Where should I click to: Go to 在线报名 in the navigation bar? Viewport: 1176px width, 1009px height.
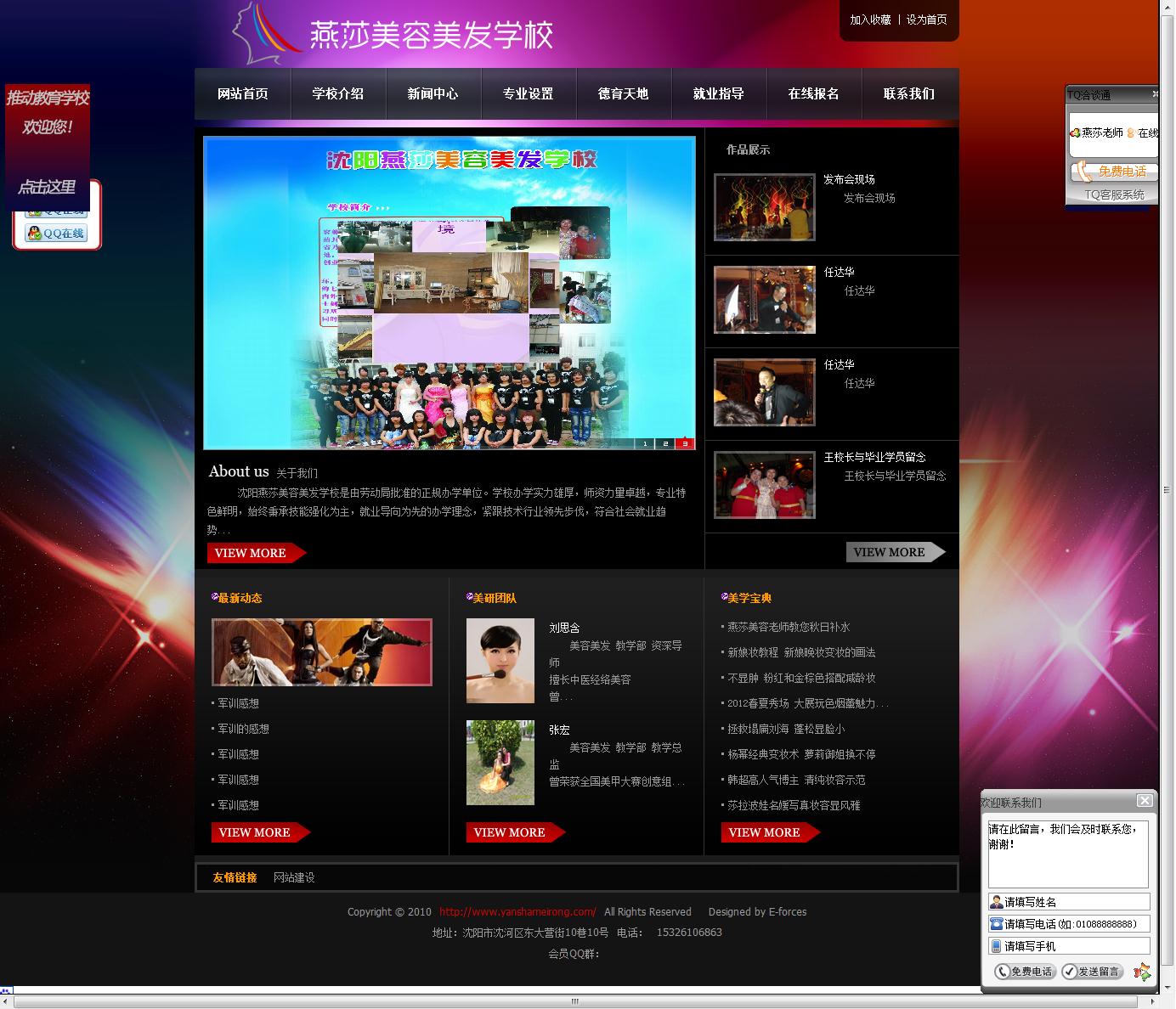(x=813, y=94)
